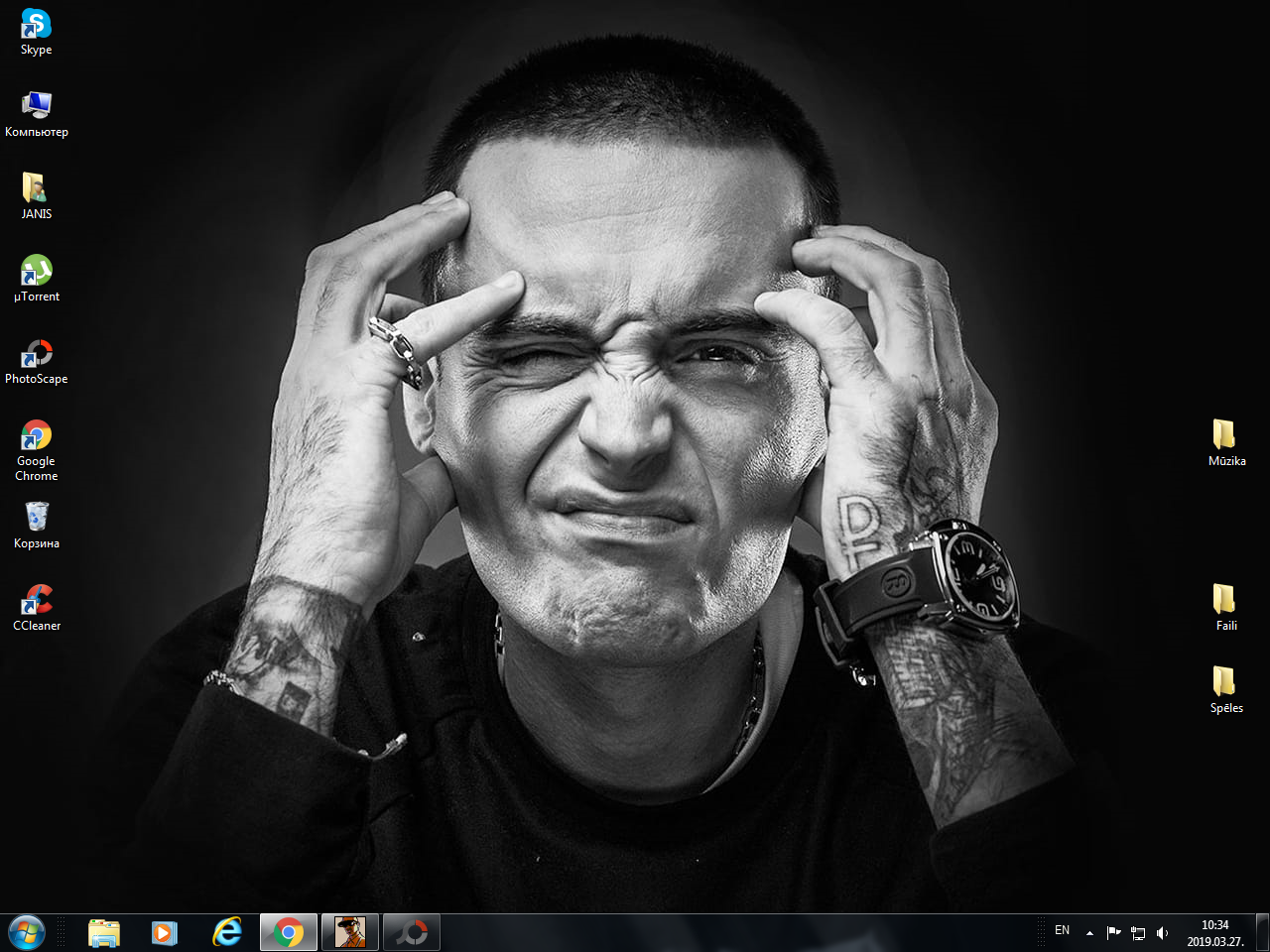Switch to the PhotoScape taskbar window

(x=412, y=933)
